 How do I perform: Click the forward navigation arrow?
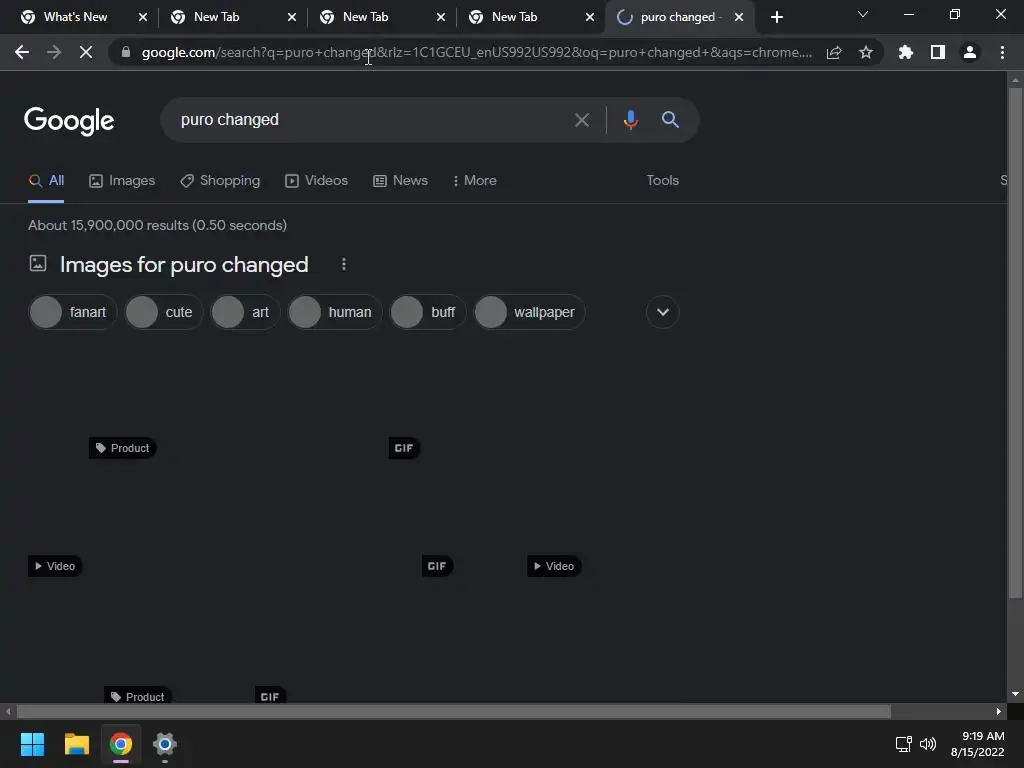[54, 52]
